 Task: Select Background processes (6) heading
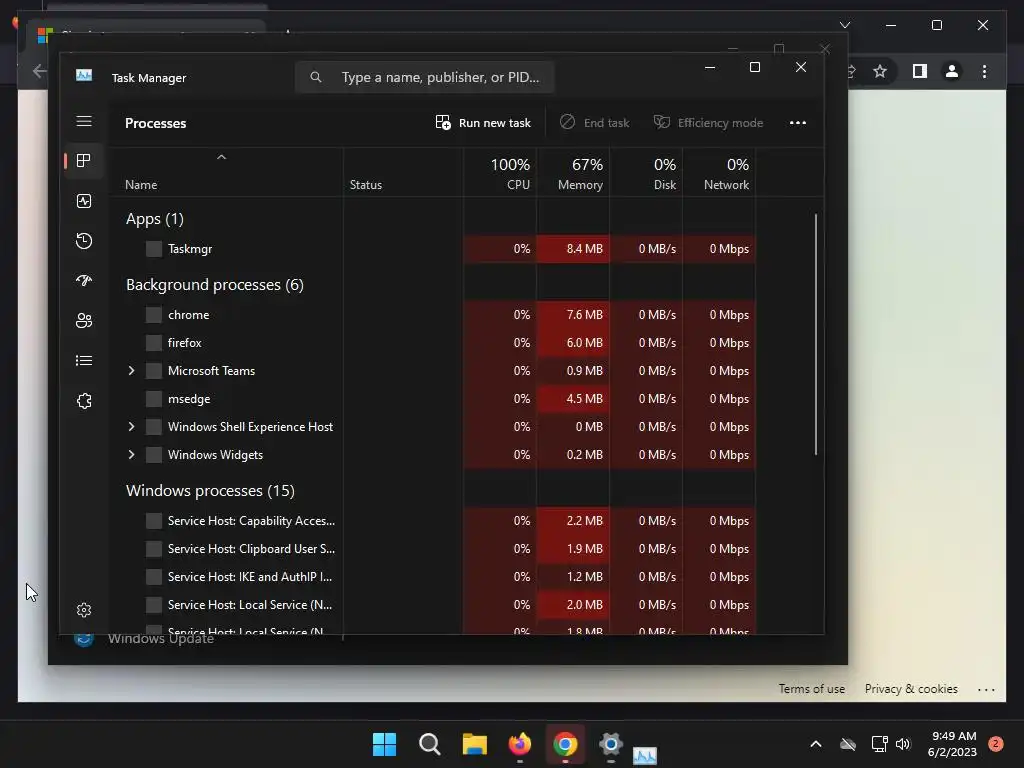click(x=215, y=285)
